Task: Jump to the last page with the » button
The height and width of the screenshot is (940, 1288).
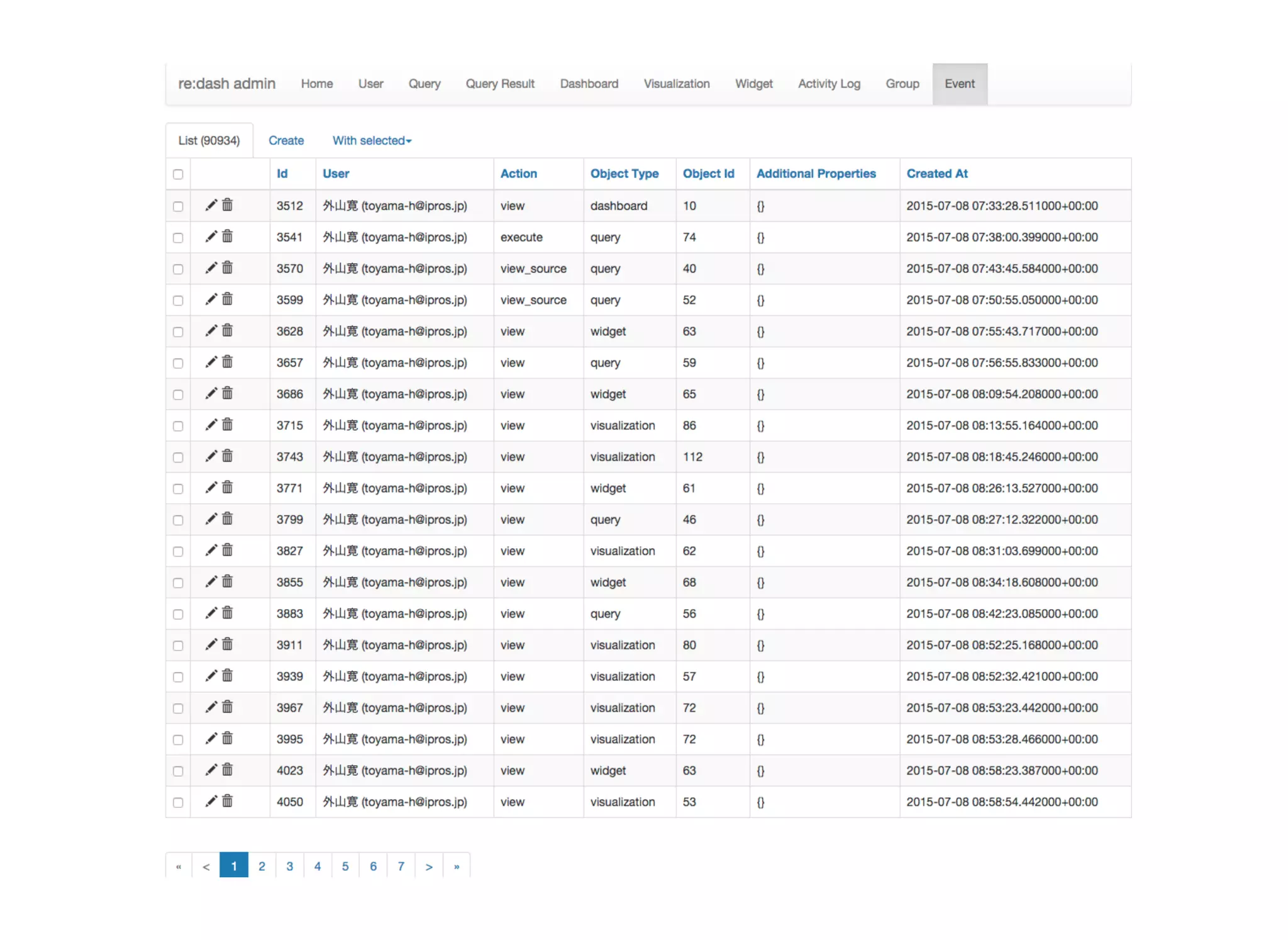Action: 457,866
